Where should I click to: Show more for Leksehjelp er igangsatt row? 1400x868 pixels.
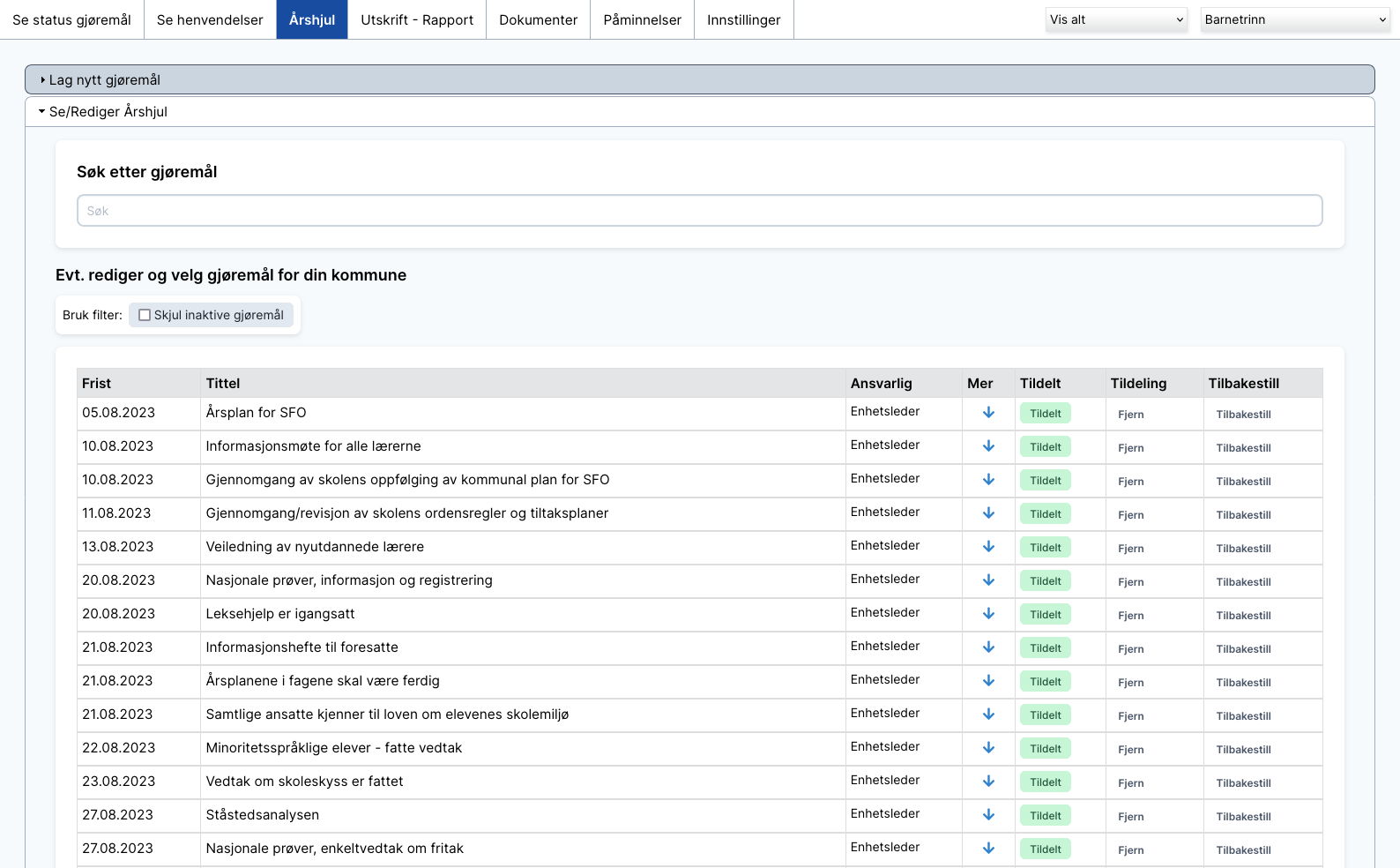click(988, 614)
